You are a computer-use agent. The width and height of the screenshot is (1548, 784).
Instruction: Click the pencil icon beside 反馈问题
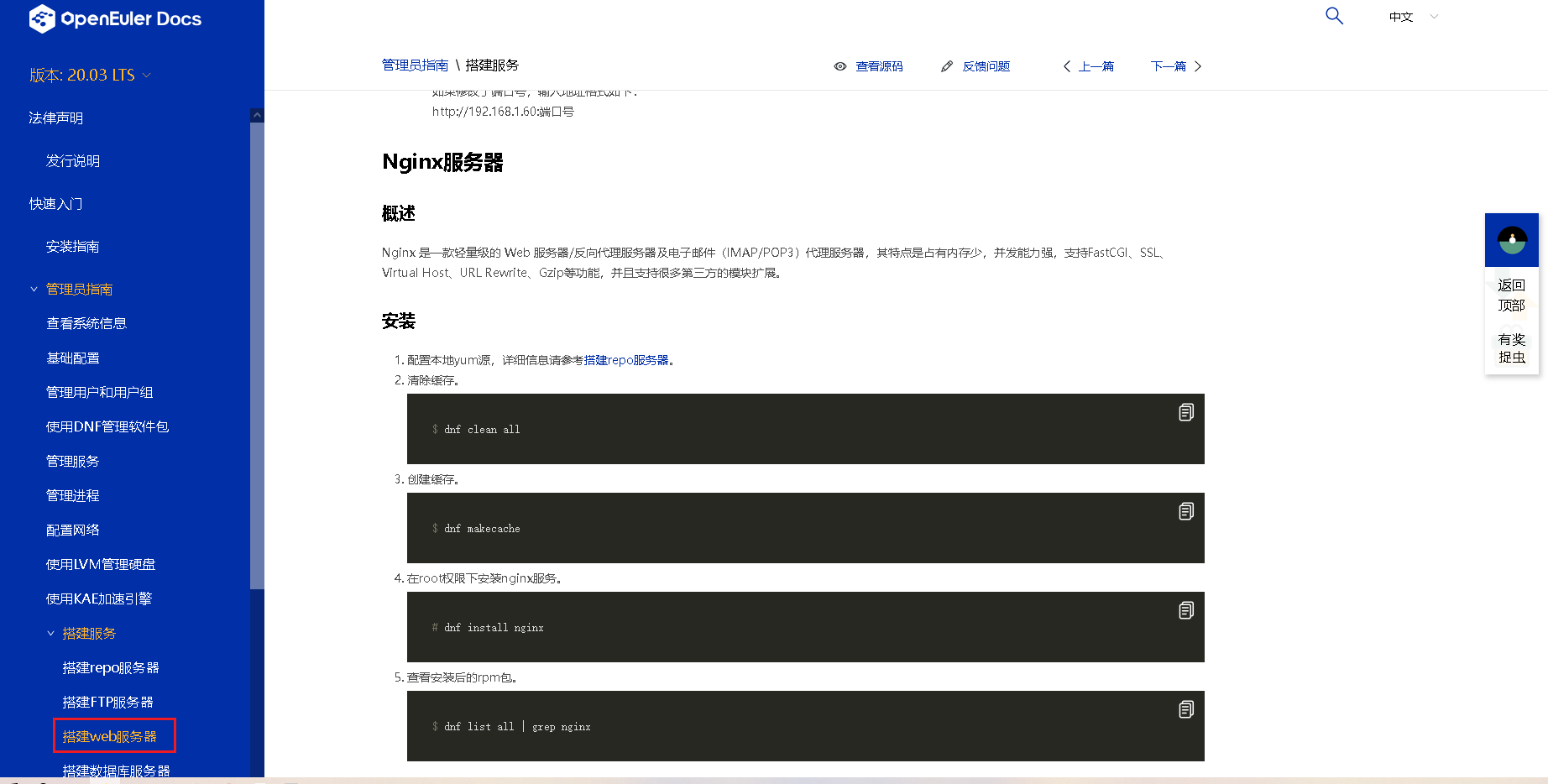(x=947, y=66)
